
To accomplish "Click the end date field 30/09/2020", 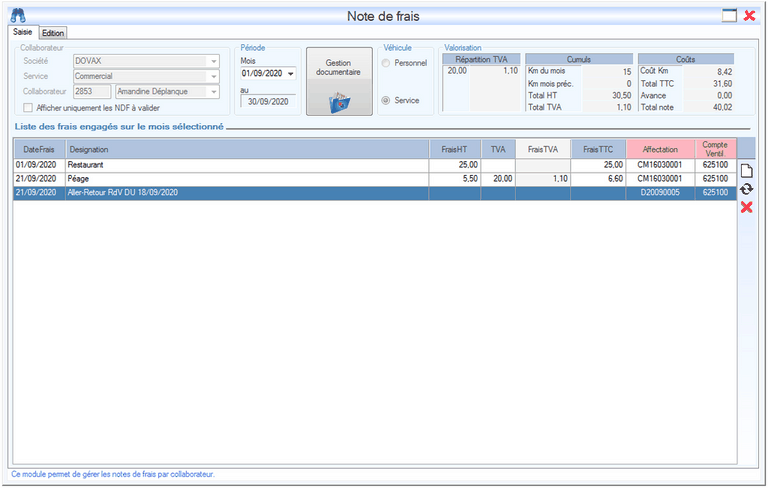I will point(268,101).
